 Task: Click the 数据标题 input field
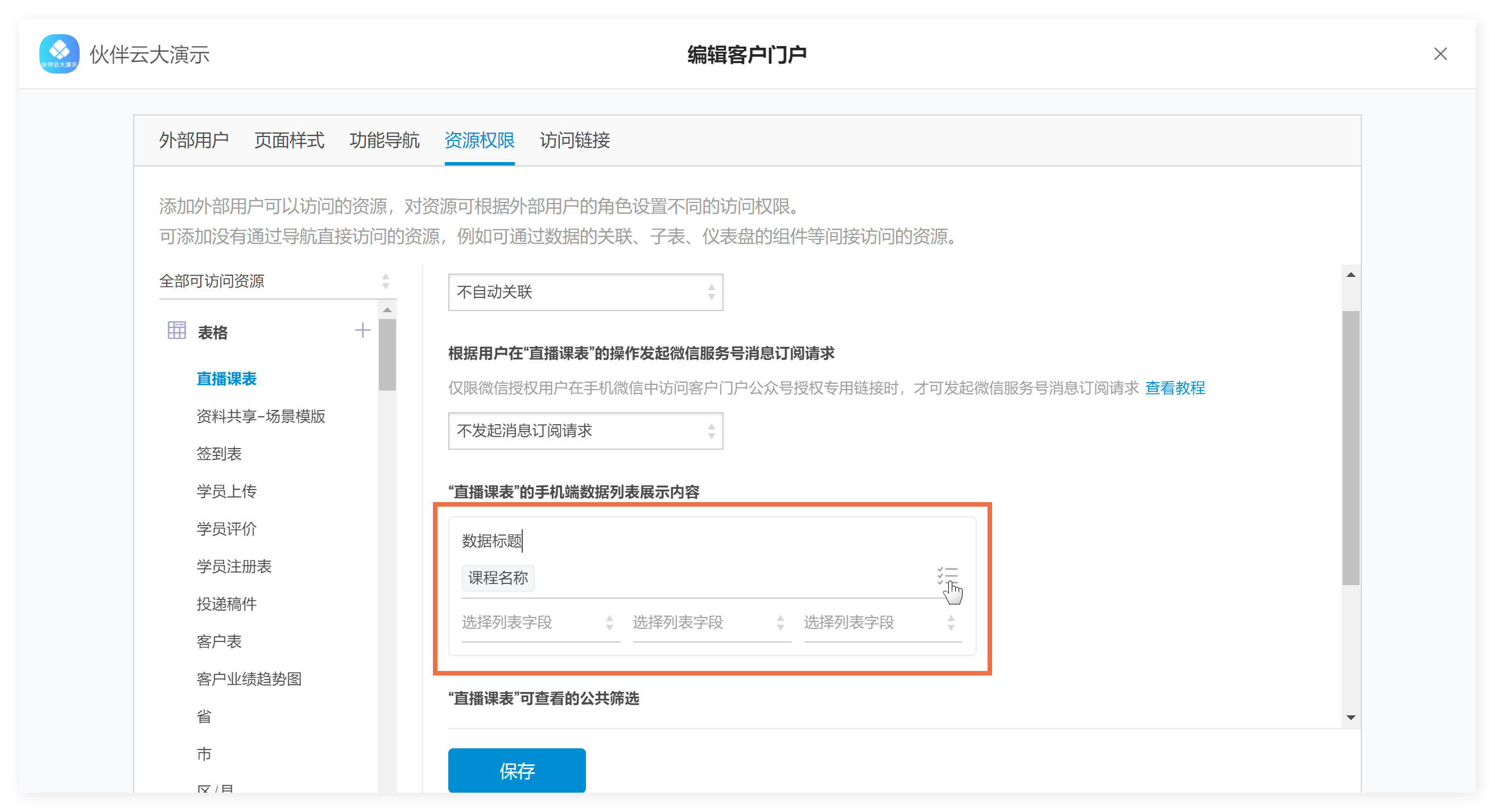point(712,541)
